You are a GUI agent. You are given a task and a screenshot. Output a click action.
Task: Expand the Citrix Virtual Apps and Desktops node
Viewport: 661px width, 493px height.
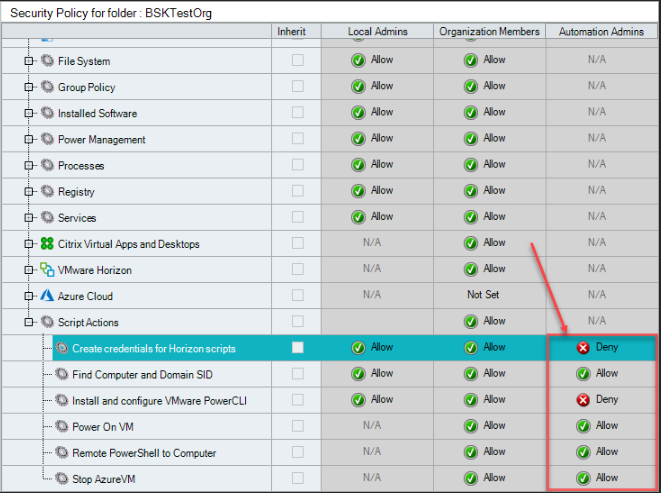29,244
